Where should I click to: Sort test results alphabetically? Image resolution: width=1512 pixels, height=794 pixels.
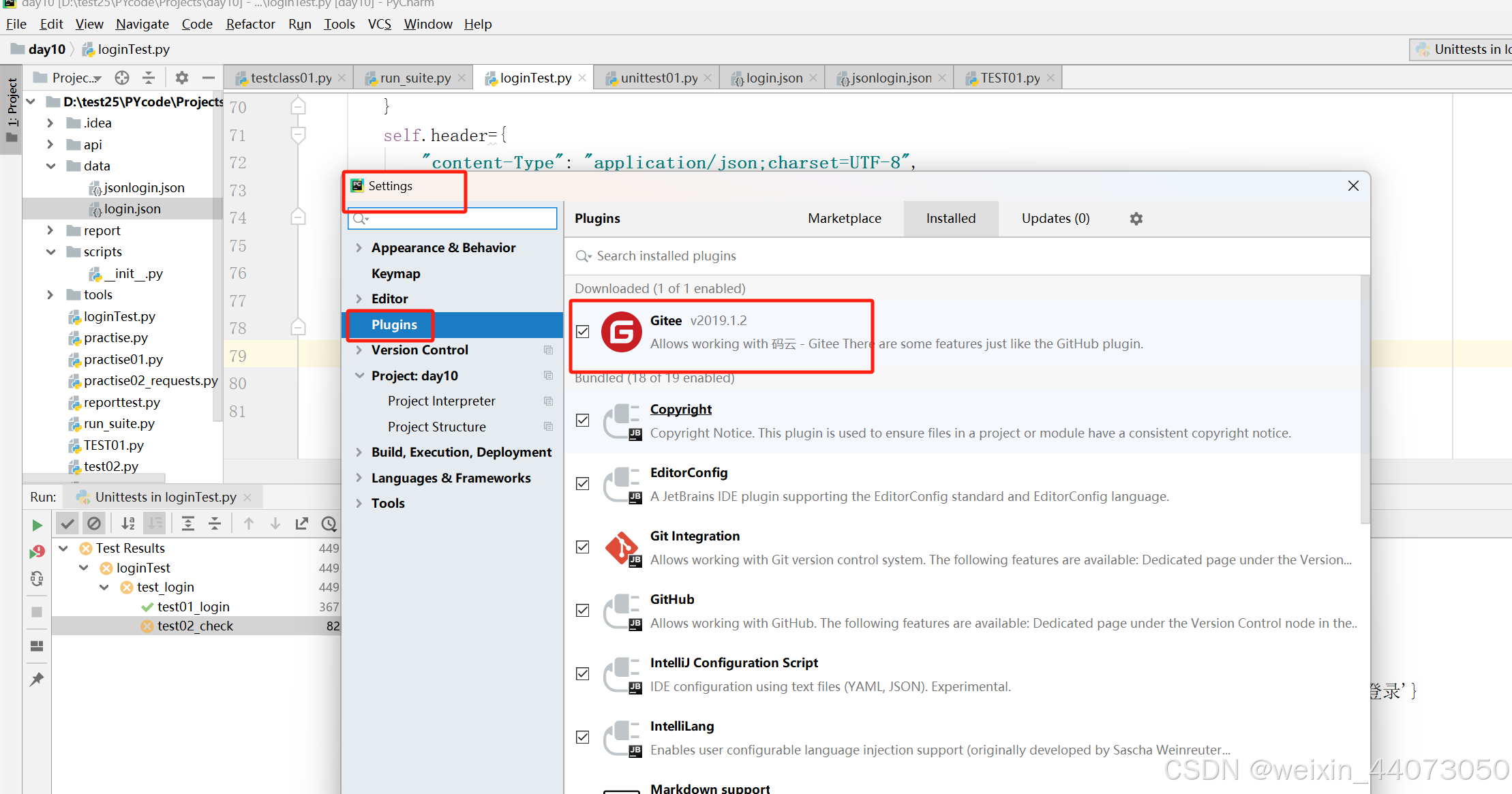pos(128,523)
